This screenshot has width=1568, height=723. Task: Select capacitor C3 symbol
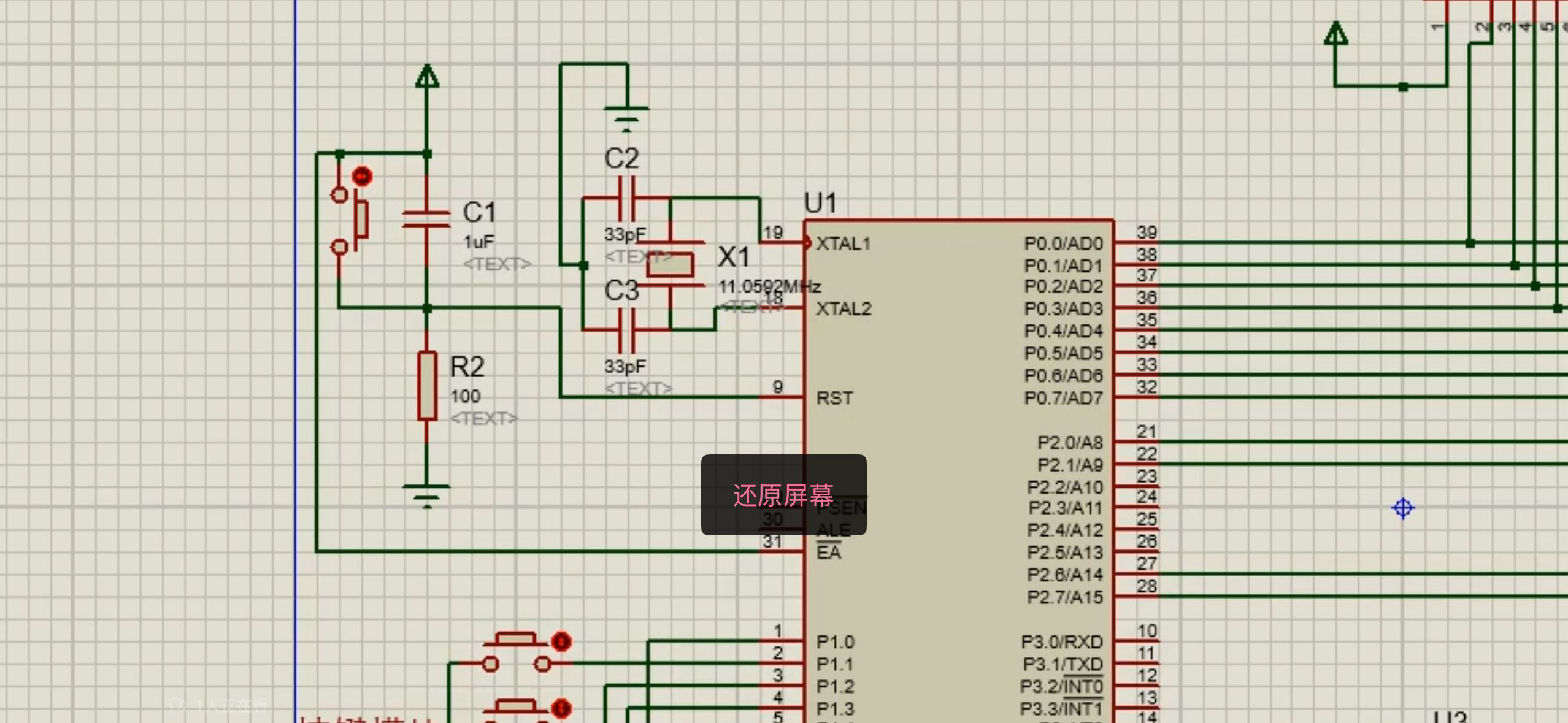pos(626,331)
